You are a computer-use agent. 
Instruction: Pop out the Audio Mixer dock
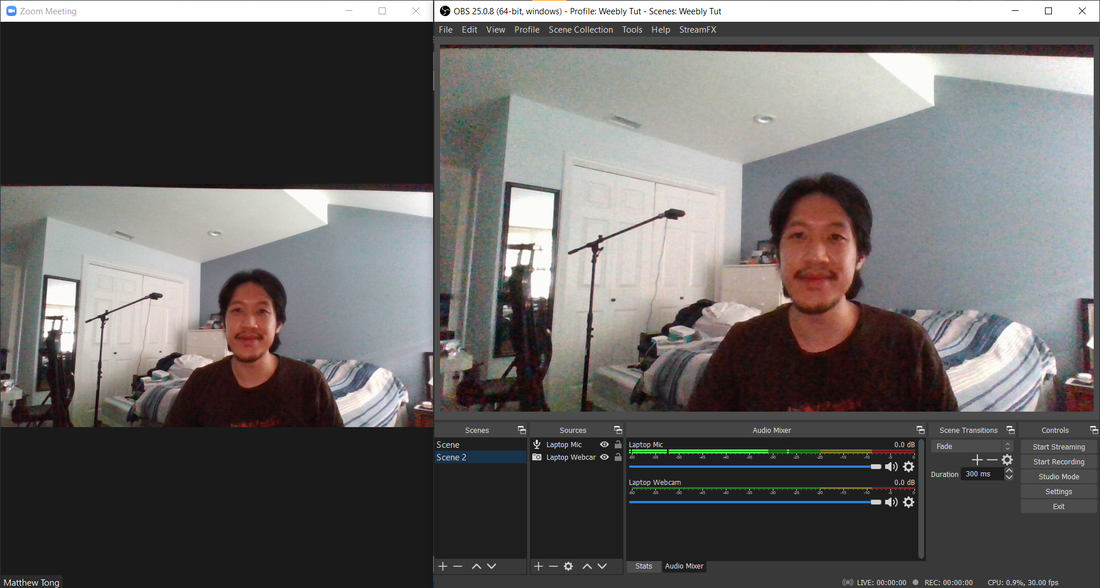[920, 430]
